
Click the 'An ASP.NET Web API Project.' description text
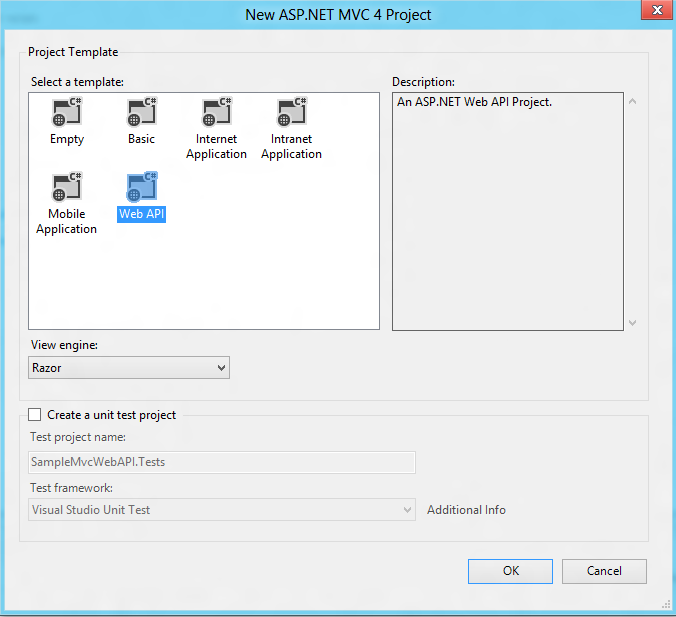(474, 102)
